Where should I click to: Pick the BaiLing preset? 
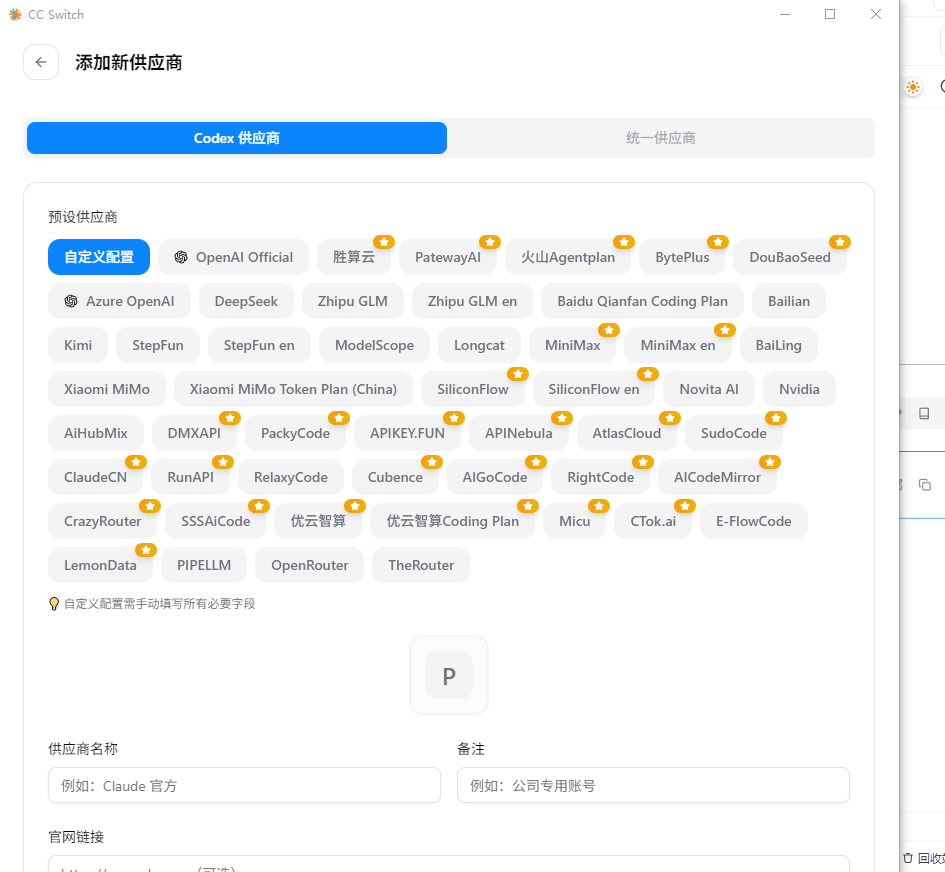(779, 345)
